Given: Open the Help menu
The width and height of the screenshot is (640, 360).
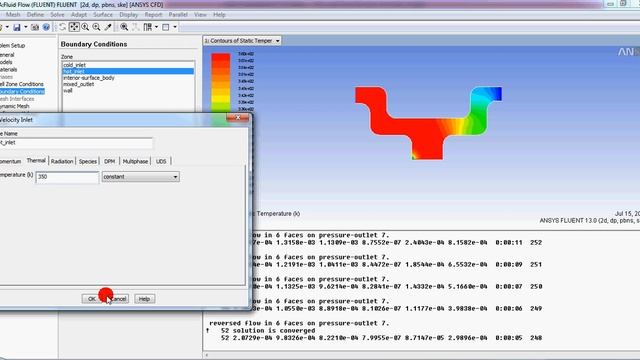Looking at the screenshot, I should 219,15.
